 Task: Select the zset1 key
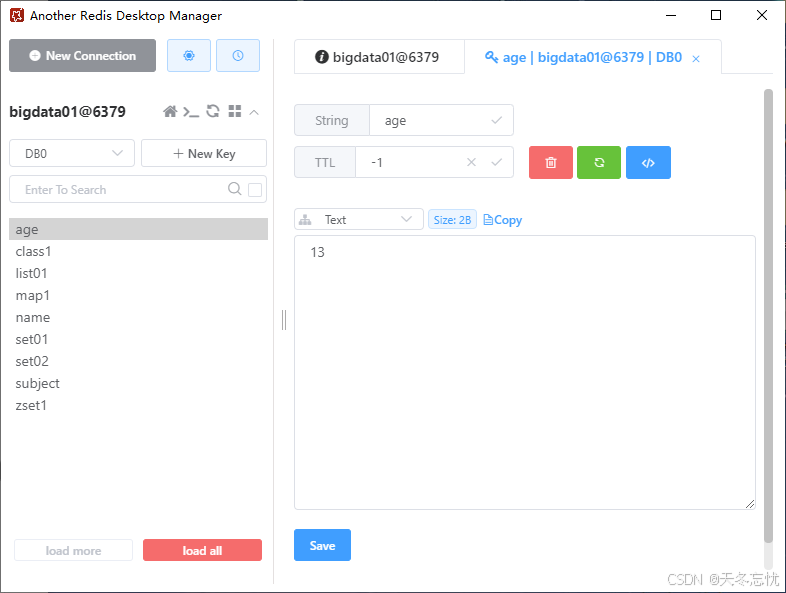138,405
